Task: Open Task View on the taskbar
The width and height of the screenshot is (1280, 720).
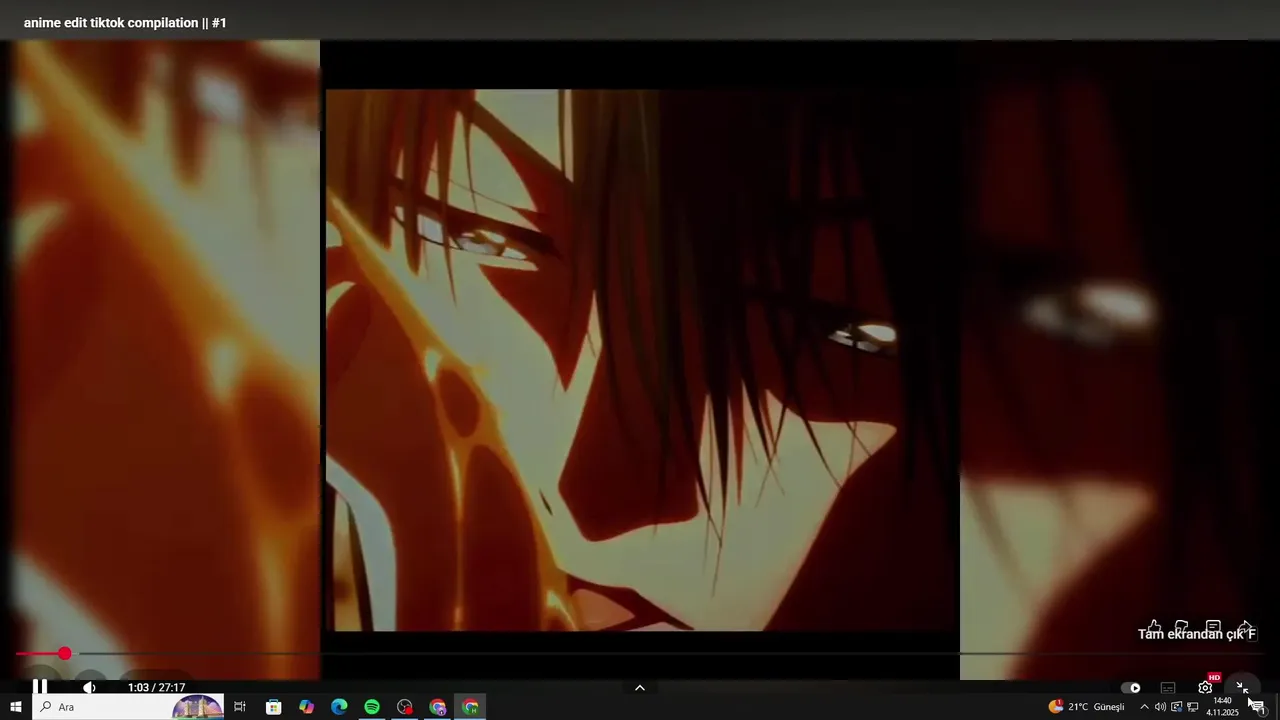Action: coord(240,707)
